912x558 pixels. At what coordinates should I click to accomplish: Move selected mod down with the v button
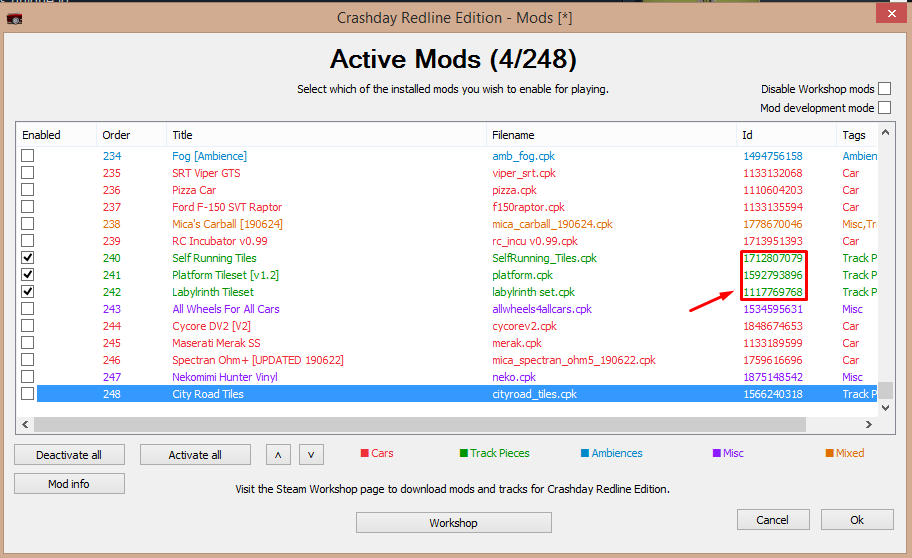tap(311, 454)
